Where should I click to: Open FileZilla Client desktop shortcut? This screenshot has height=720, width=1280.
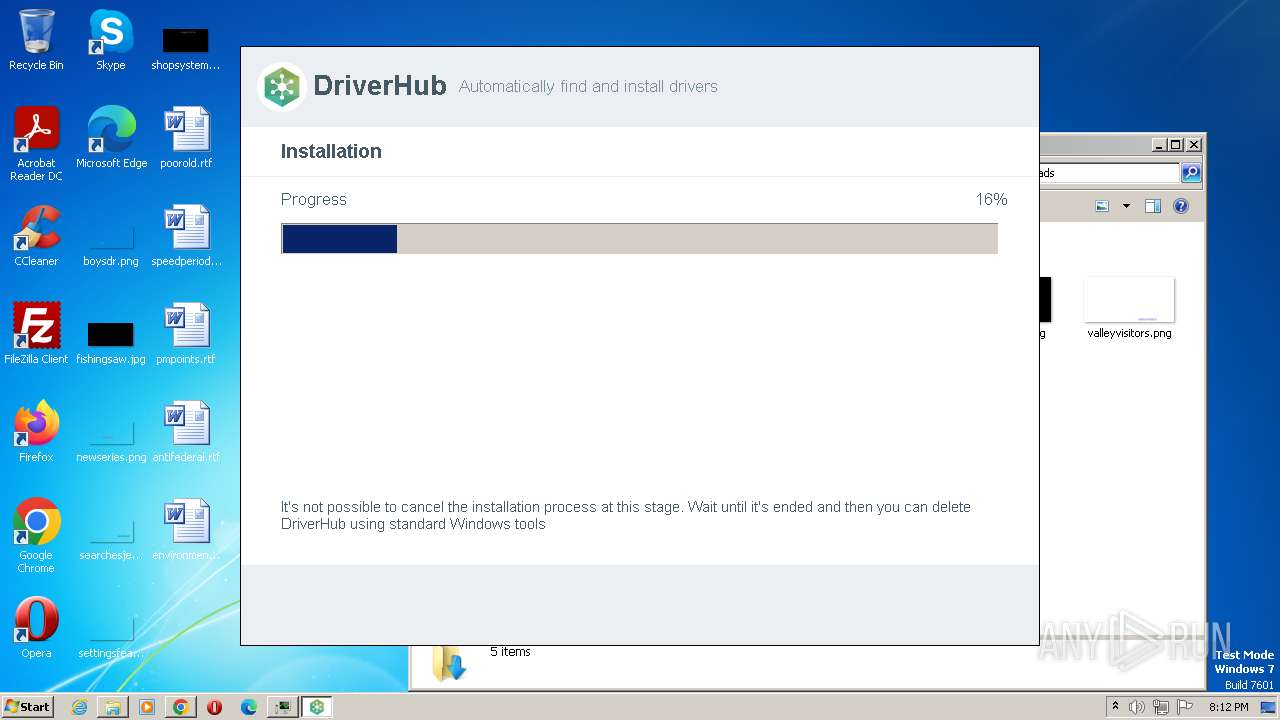coord(36,334)
